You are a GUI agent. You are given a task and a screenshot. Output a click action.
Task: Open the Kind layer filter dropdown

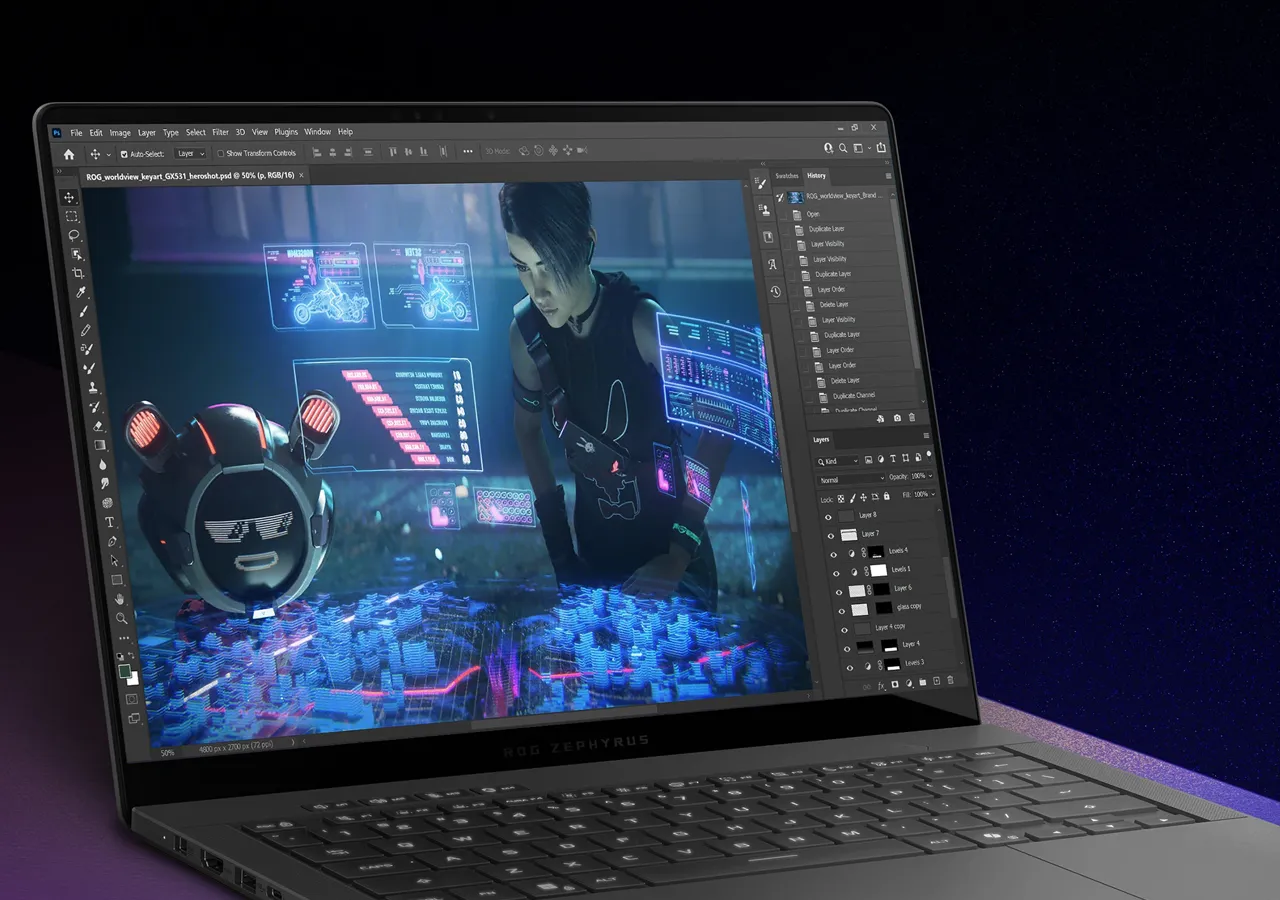coord(838,461)
